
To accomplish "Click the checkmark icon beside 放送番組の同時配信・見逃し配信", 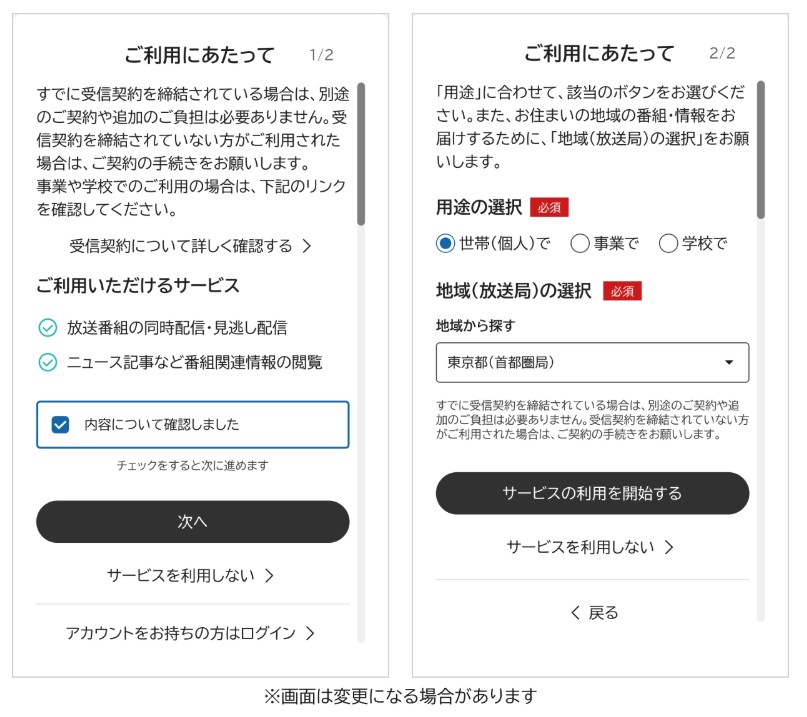I will 47,328.
